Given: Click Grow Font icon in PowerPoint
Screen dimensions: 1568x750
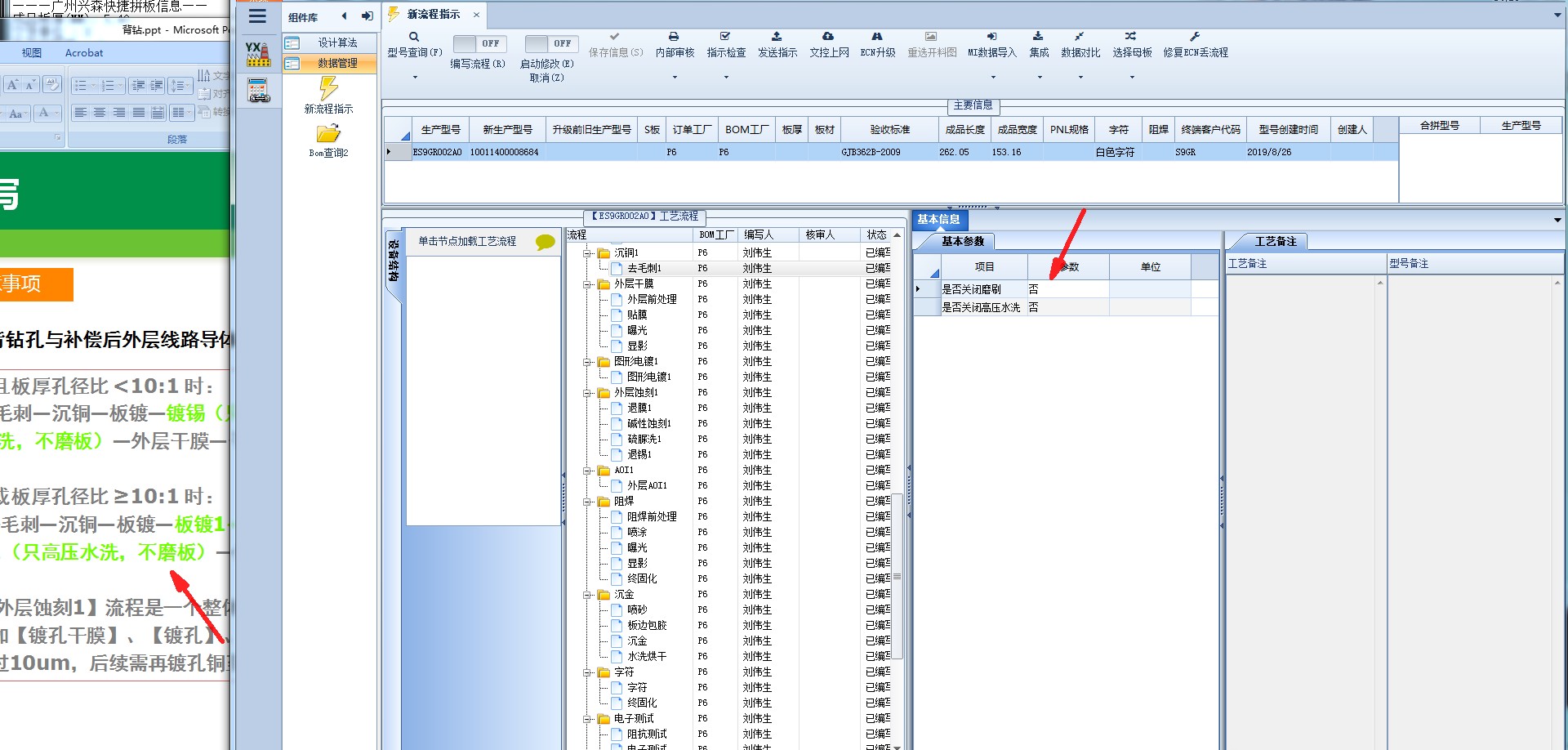Looking at the screenshot, I should [13, 85].
